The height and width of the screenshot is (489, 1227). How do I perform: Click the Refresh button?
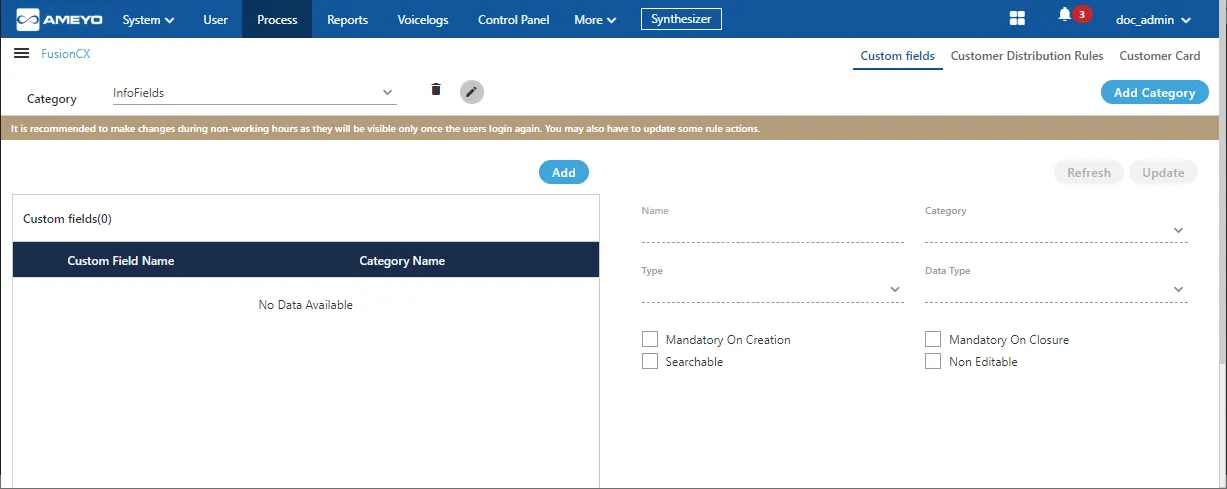(x=1089, y=172)
